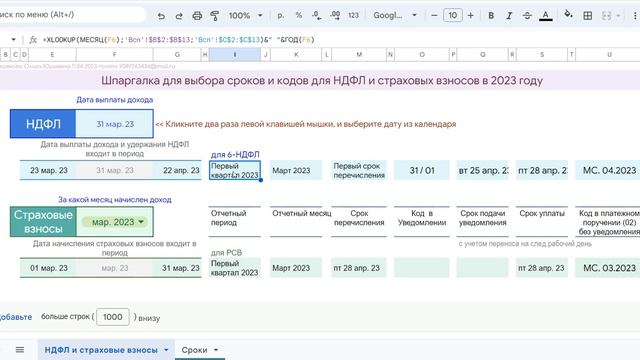Decrease font size with minus button
The height and width of the screenshot is (360, 640).
point(434,16)
